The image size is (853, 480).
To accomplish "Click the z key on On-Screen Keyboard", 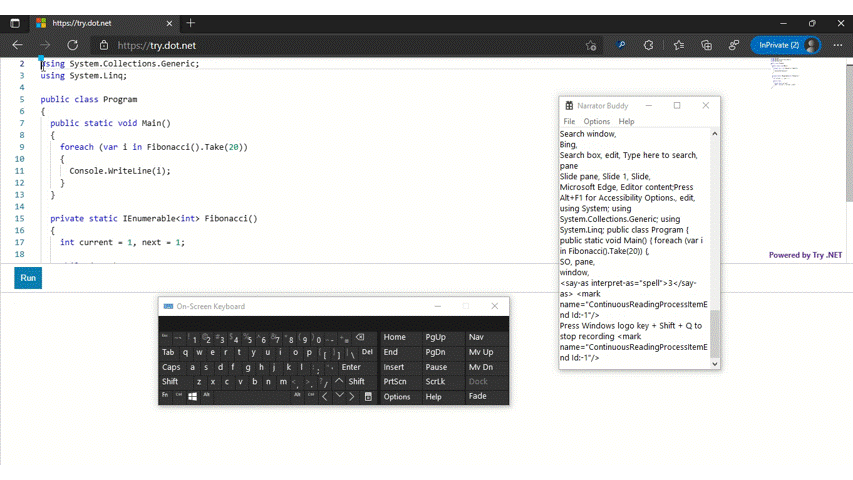I will [x=199, y=381].
